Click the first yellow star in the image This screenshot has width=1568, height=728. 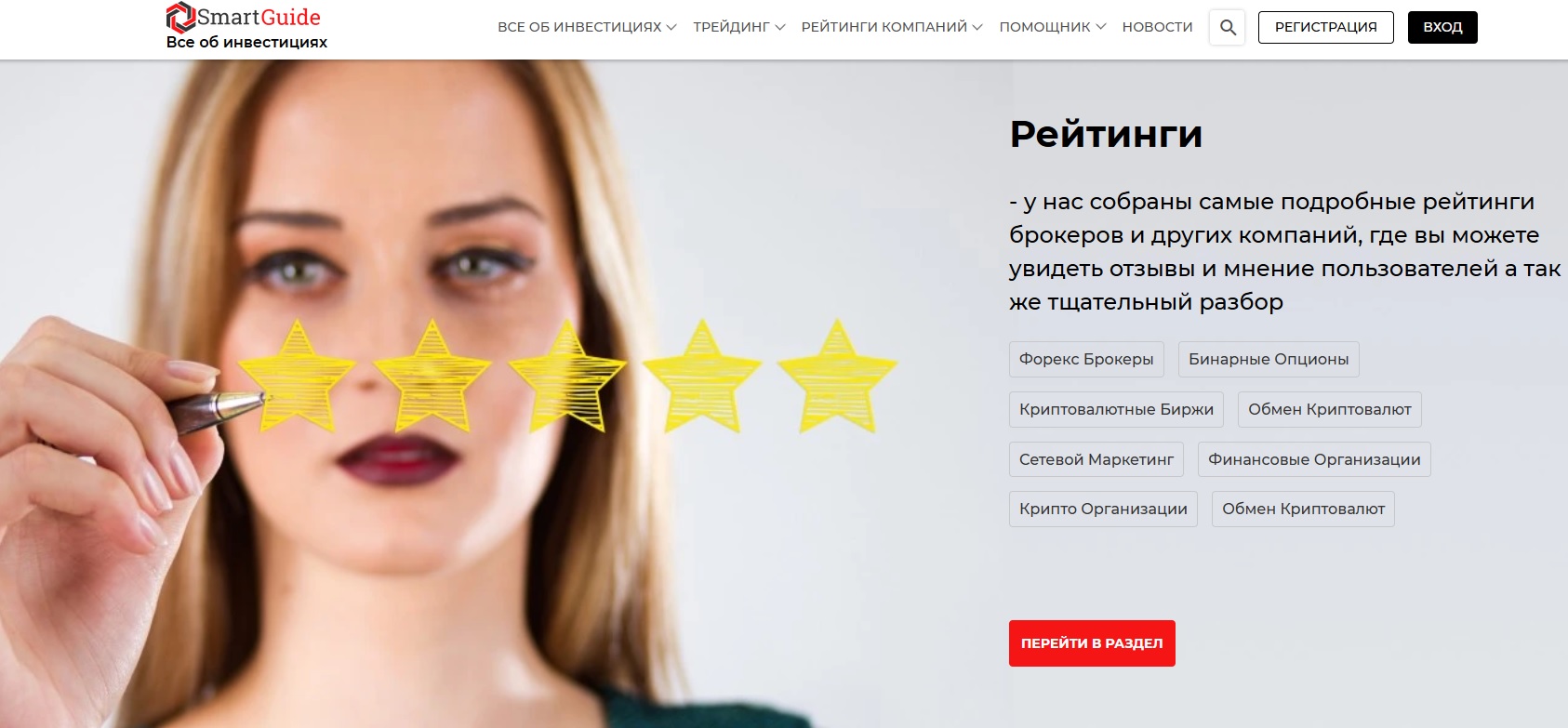tap(297, 377)
